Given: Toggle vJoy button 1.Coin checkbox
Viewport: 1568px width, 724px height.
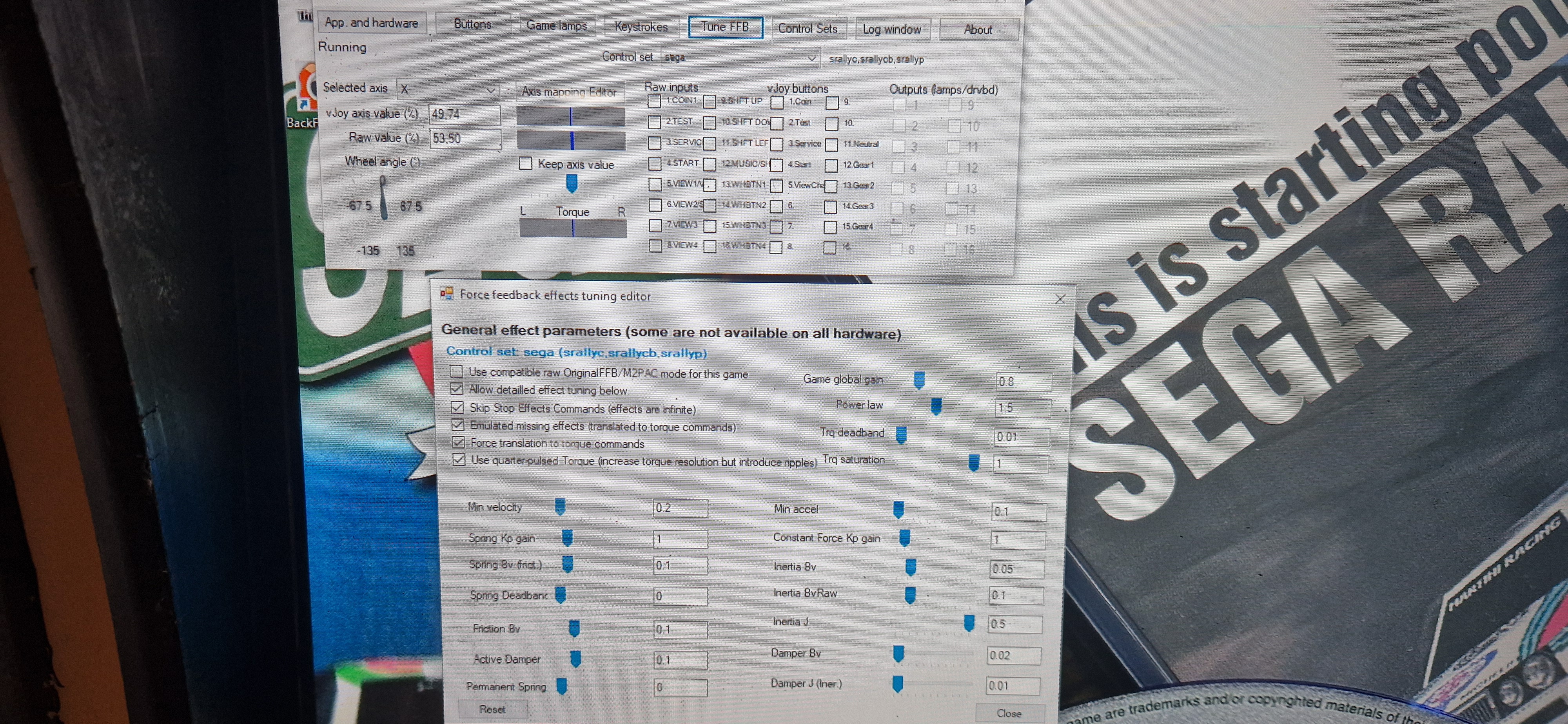Looking at the screenshot, I should [x=777, y=102].
